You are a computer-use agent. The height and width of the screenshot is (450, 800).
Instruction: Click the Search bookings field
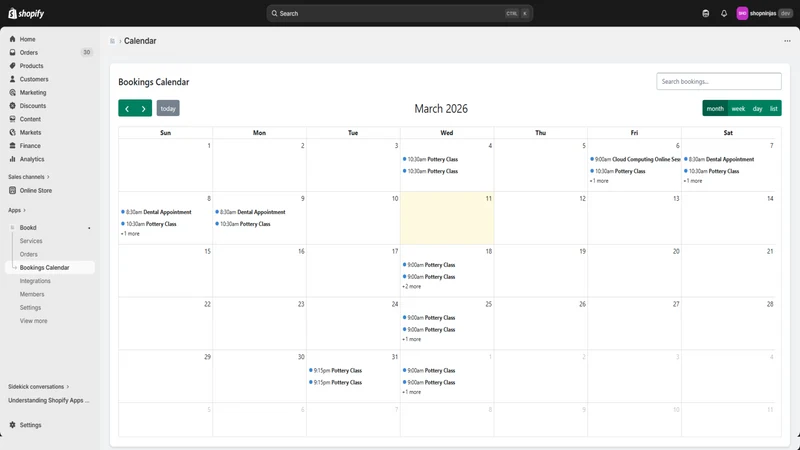(x=718, y=82)
